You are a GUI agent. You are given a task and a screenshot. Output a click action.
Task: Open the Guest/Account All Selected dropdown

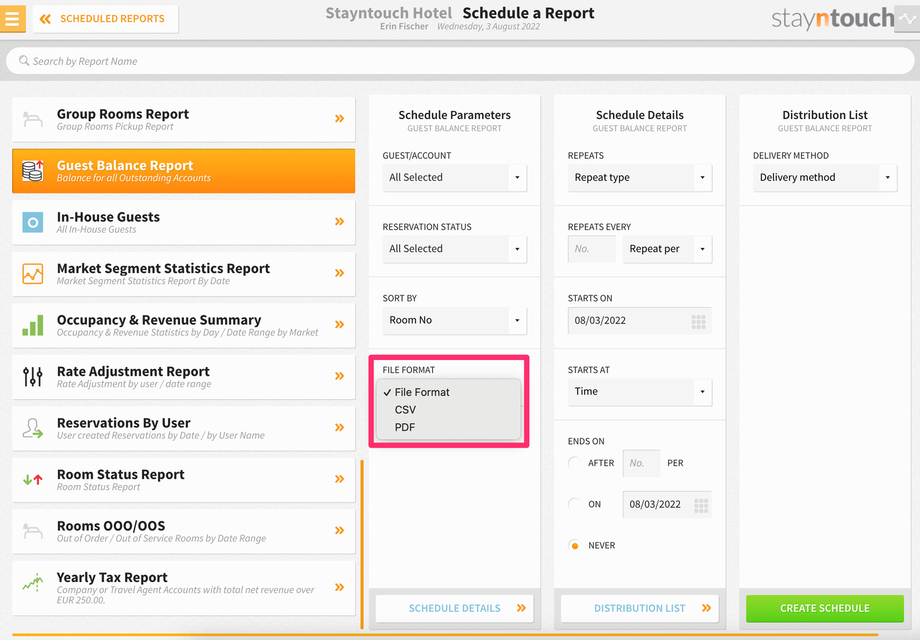coord(455,178)
